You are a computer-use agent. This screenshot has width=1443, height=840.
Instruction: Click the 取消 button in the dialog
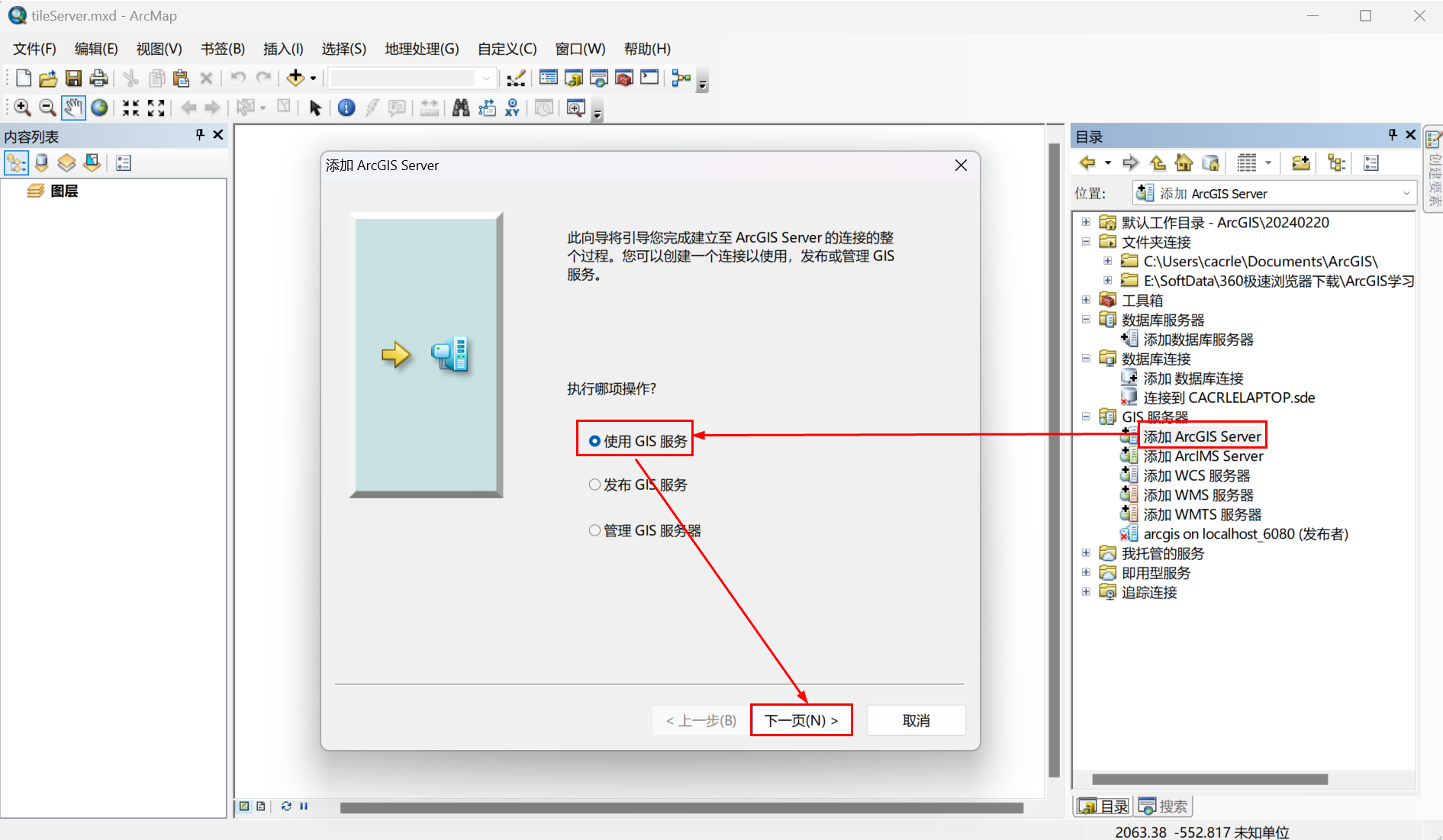pyautogui.click(x=916, y=720)
